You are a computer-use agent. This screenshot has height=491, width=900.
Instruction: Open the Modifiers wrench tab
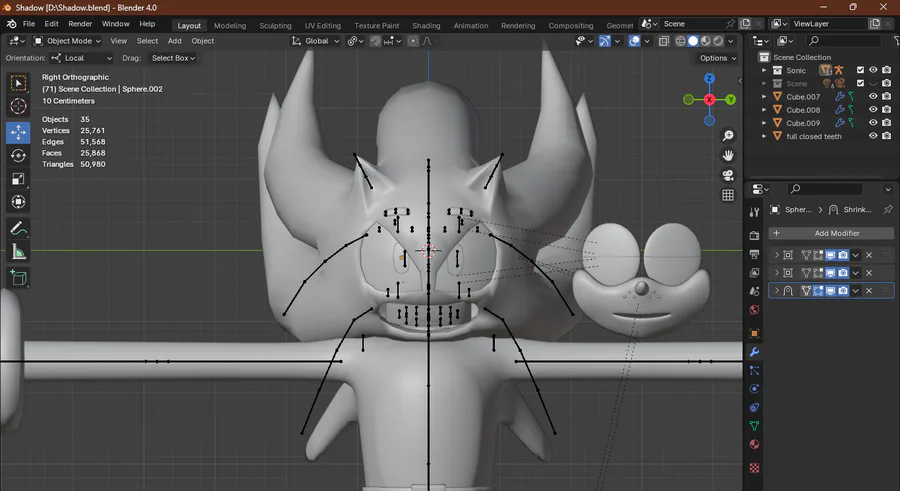(x=754, y=352)
